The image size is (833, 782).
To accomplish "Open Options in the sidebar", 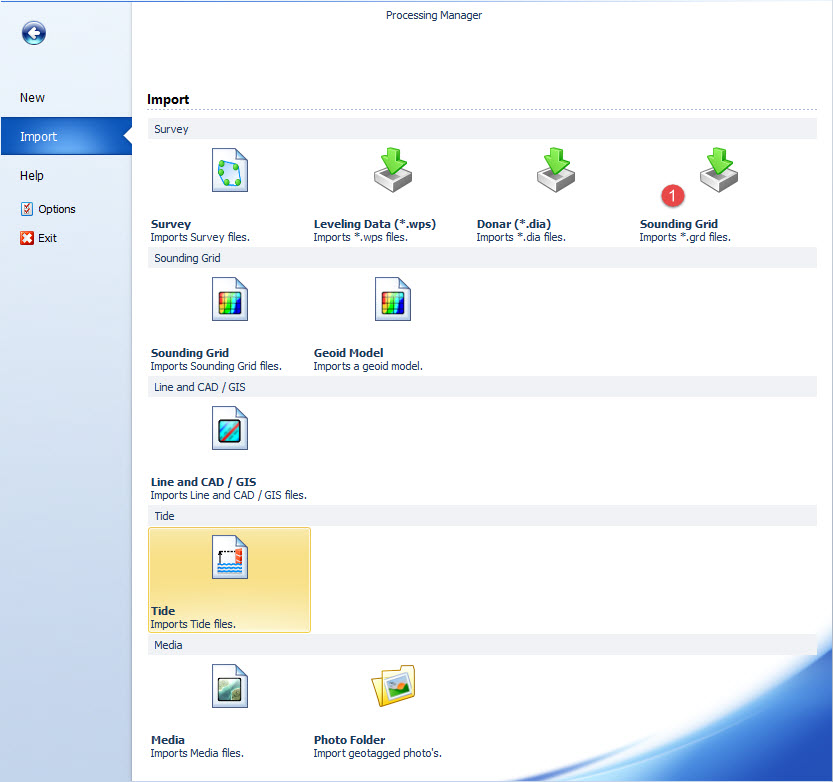I will point(56,209).
